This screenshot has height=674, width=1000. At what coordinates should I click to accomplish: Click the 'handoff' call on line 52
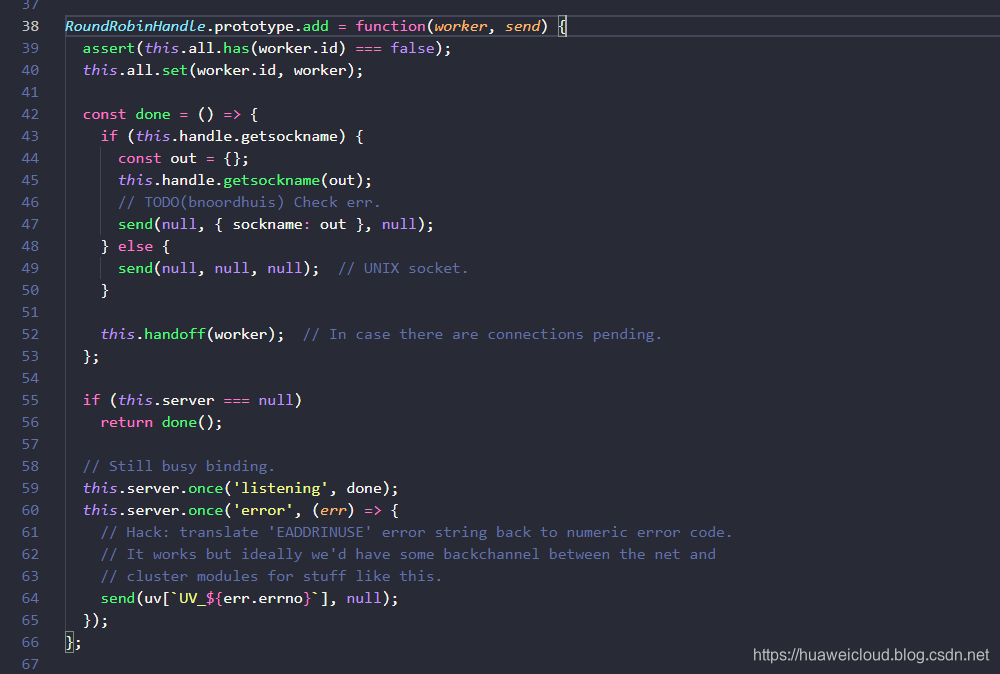(x=175, y=334)
